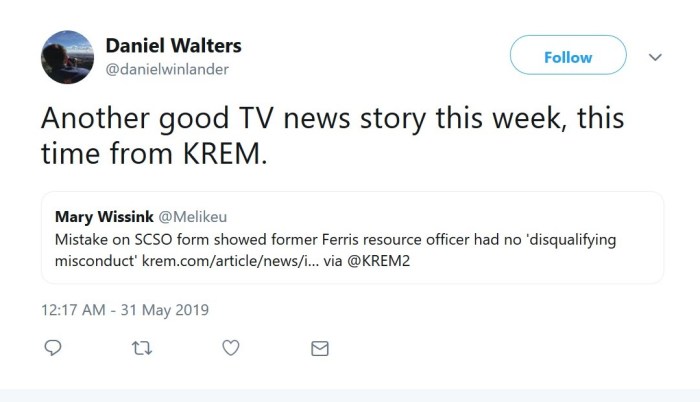
Task: Send tweet via Direct Message envelope icon
Action: point(319,348)
